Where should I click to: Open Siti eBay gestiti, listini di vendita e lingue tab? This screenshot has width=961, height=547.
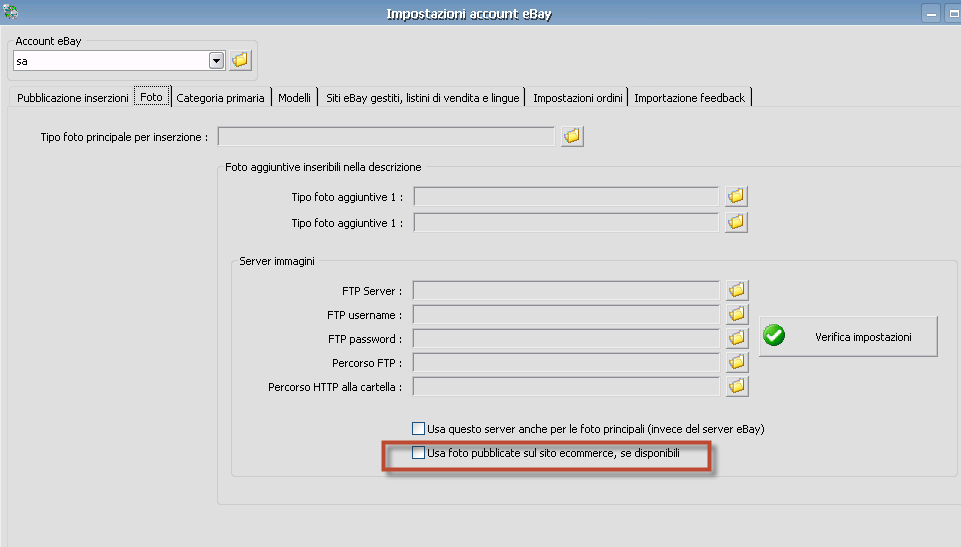[422, 98]
